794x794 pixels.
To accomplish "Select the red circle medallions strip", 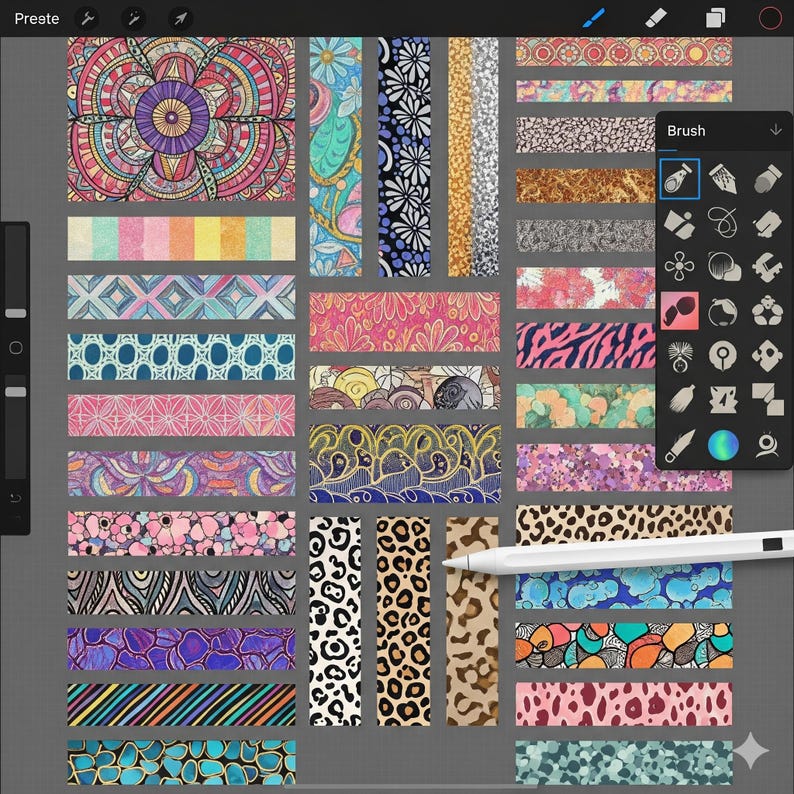I will click(x=624, y=52).
